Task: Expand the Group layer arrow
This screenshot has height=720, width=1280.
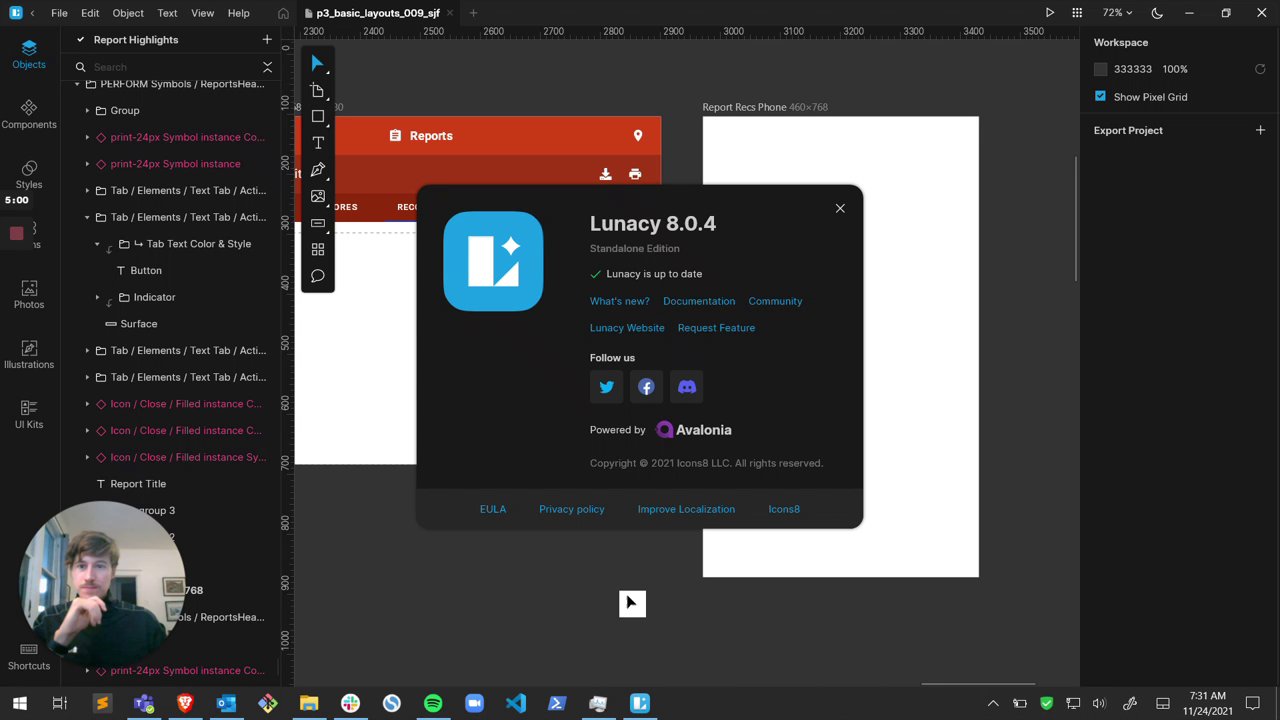Action: 87,111
